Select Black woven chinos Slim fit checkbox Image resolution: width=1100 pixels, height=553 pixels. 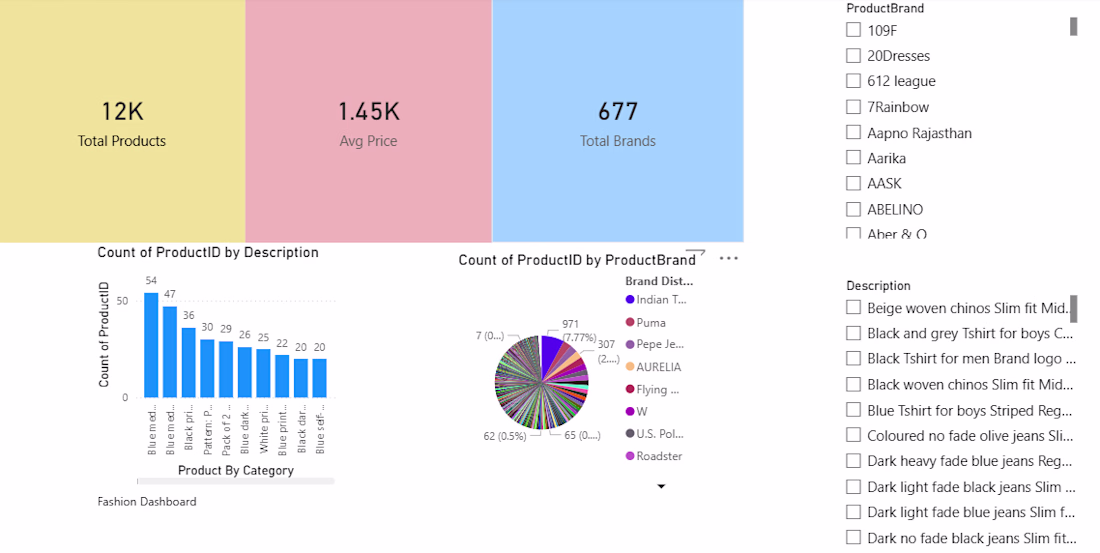853,384
